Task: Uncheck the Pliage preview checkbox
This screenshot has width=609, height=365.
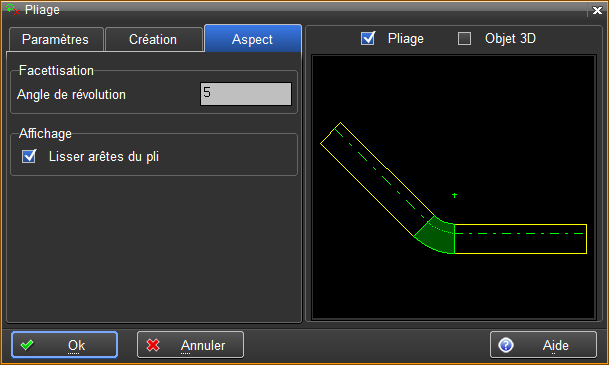Action: 367,38
